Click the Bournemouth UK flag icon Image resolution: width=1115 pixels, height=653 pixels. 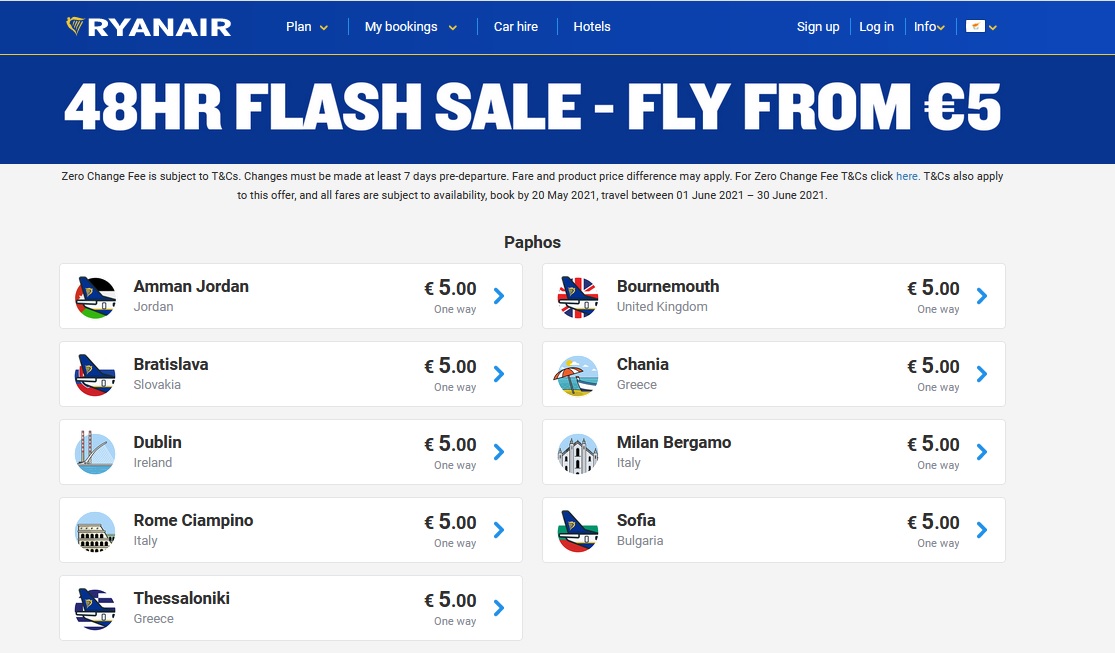[578, 297]
